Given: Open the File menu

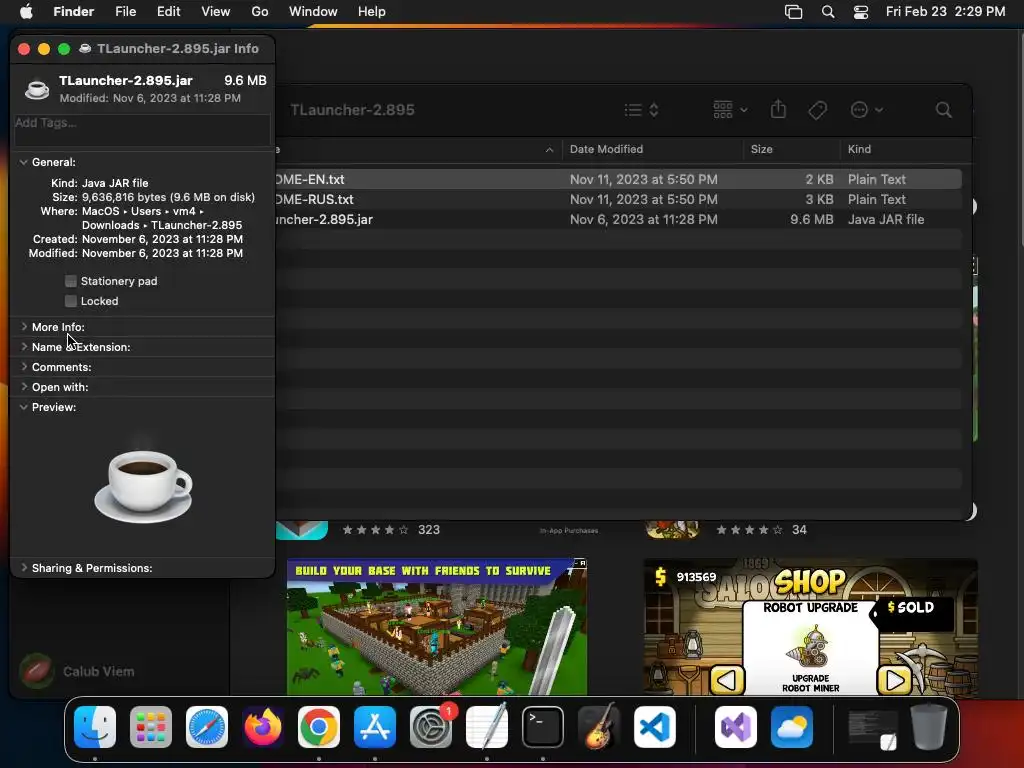Looking at the screenshot, I should click(x=125, y=12).
